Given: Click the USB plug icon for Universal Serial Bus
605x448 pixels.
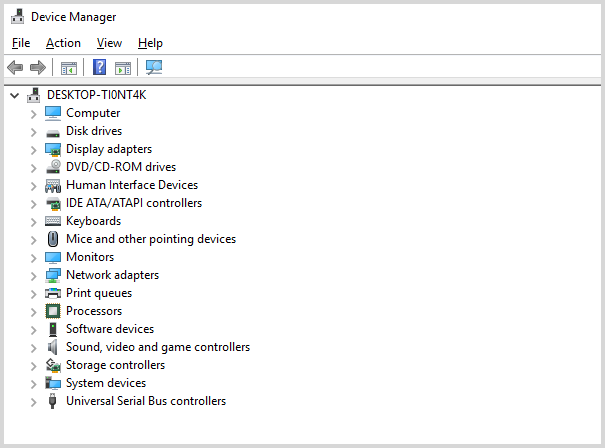Looking at the screenshot, I should 53,401.
